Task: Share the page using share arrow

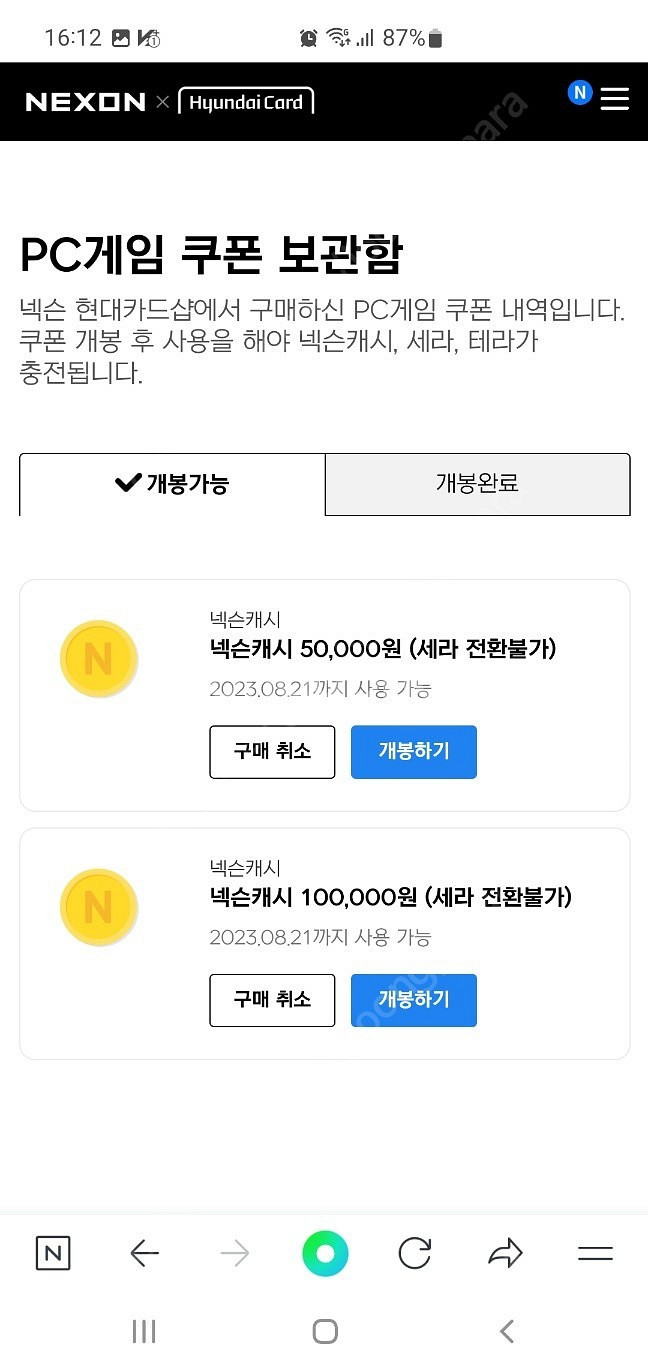Action: (x=505, y=1253)
